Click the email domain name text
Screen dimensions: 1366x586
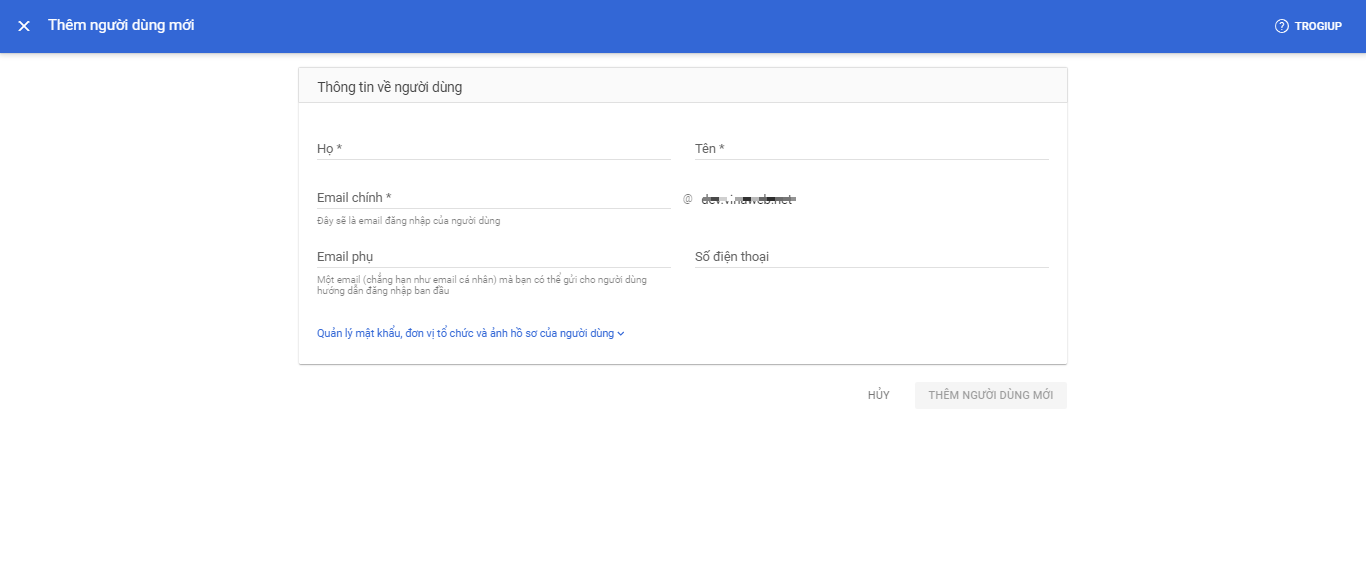(x=747, y=200)
